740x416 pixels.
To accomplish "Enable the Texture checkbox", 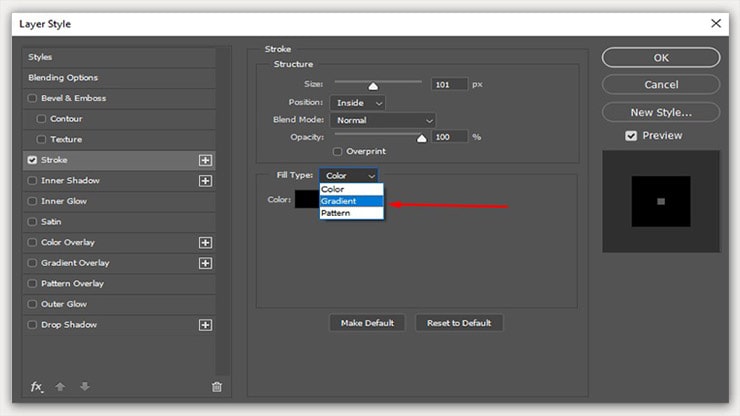I will (42, 139).
